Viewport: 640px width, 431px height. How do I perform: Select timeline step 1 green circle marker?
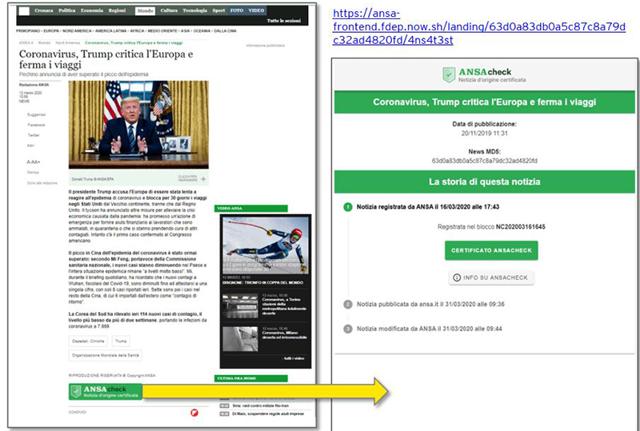pyautogui.click(x=346, y=207)
